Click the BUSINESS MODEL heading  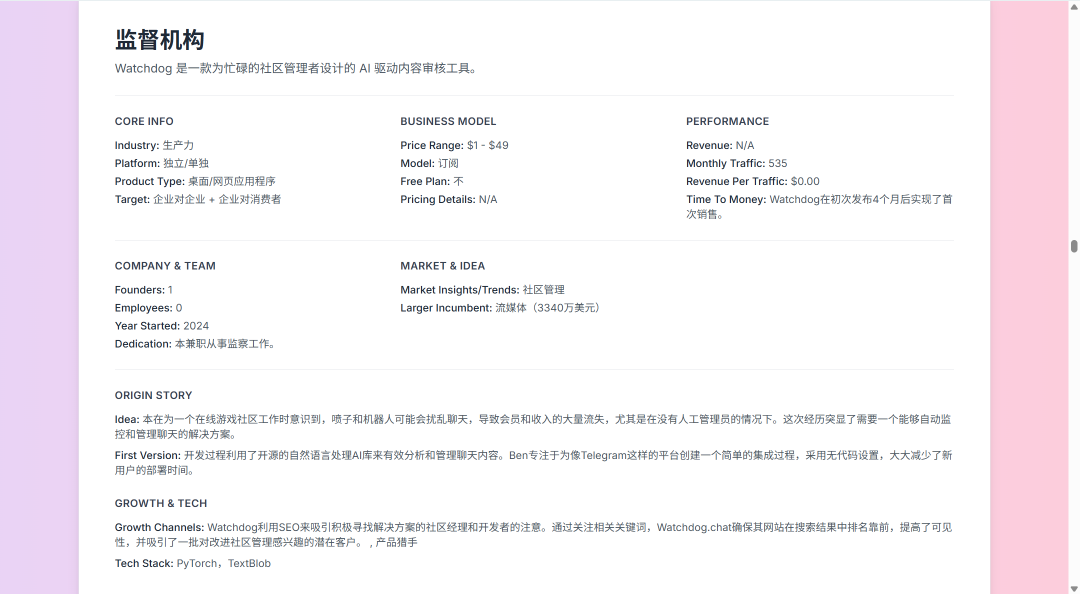[448, 121]
